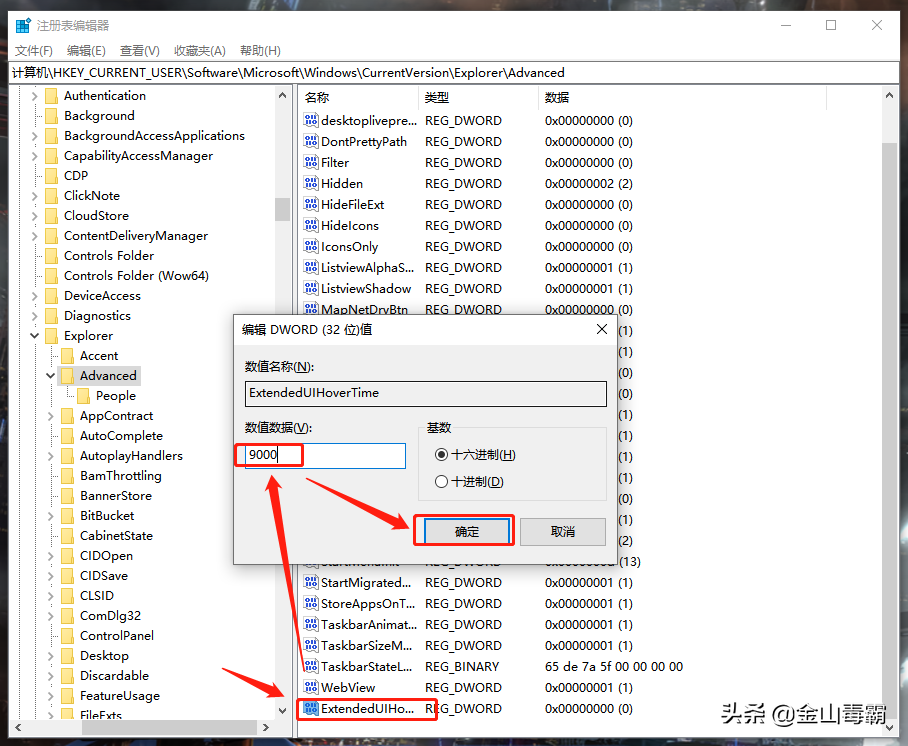908x746 pixels.
Task: Select the desktoplivepre... value icon
Action: coord(311,120)
